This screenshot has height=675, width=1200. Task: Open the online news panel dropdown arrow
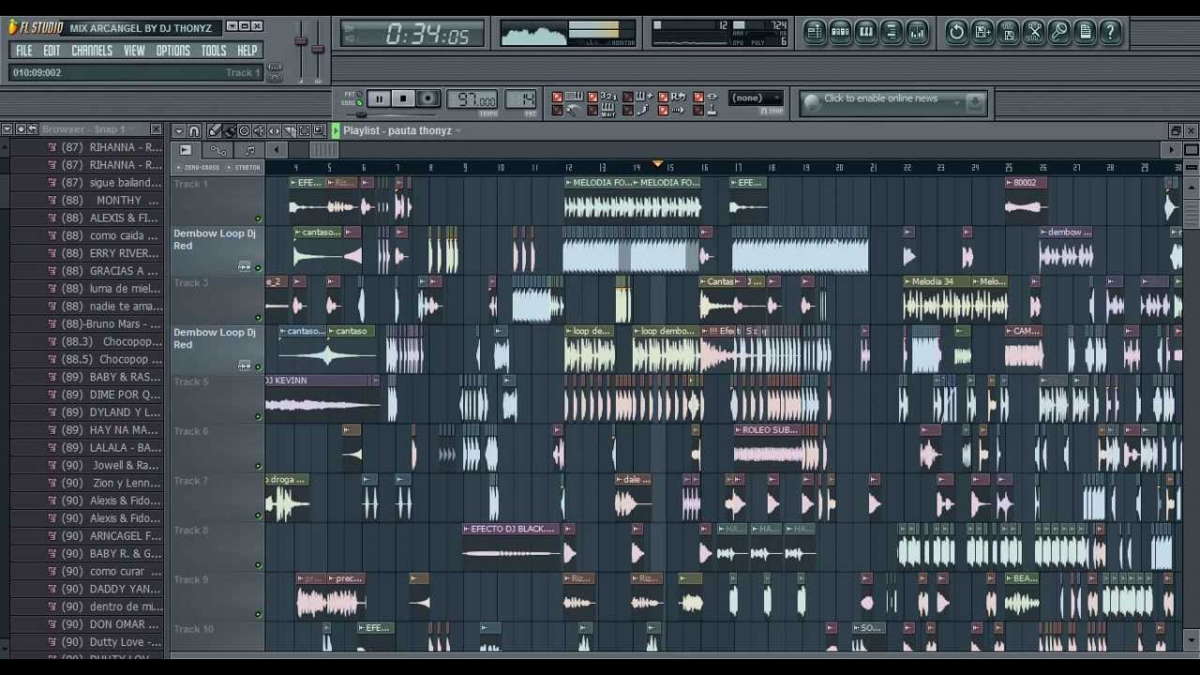[x=957, y=102]
